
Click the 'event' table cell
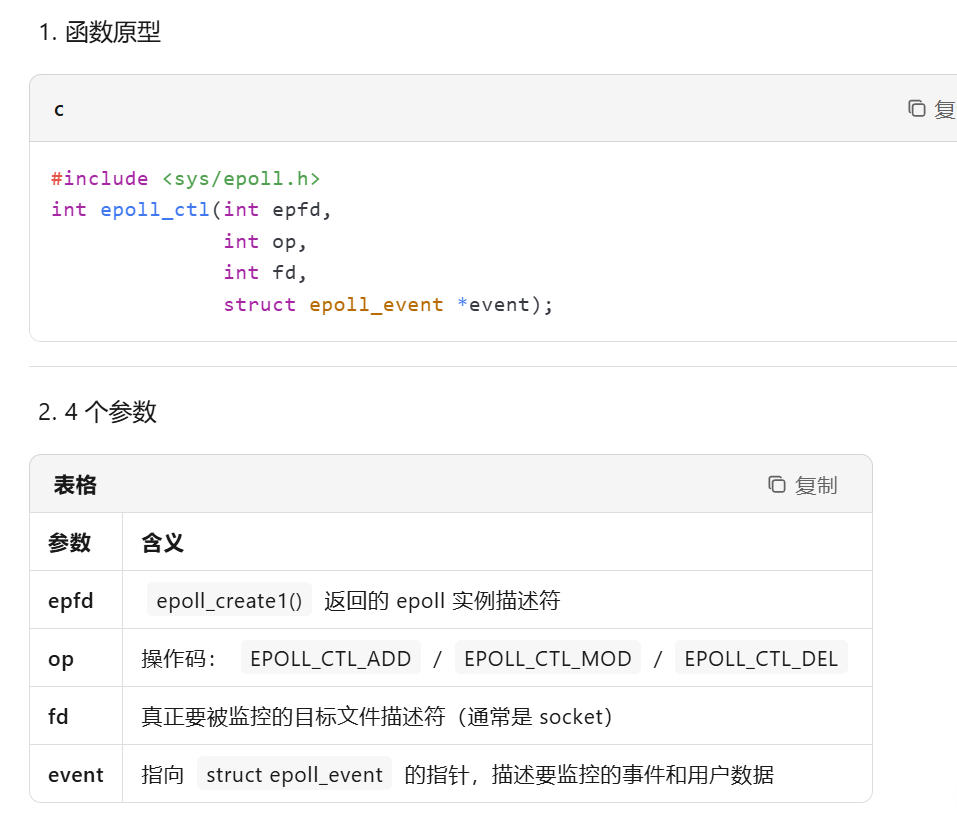click(x=76, y=775)
